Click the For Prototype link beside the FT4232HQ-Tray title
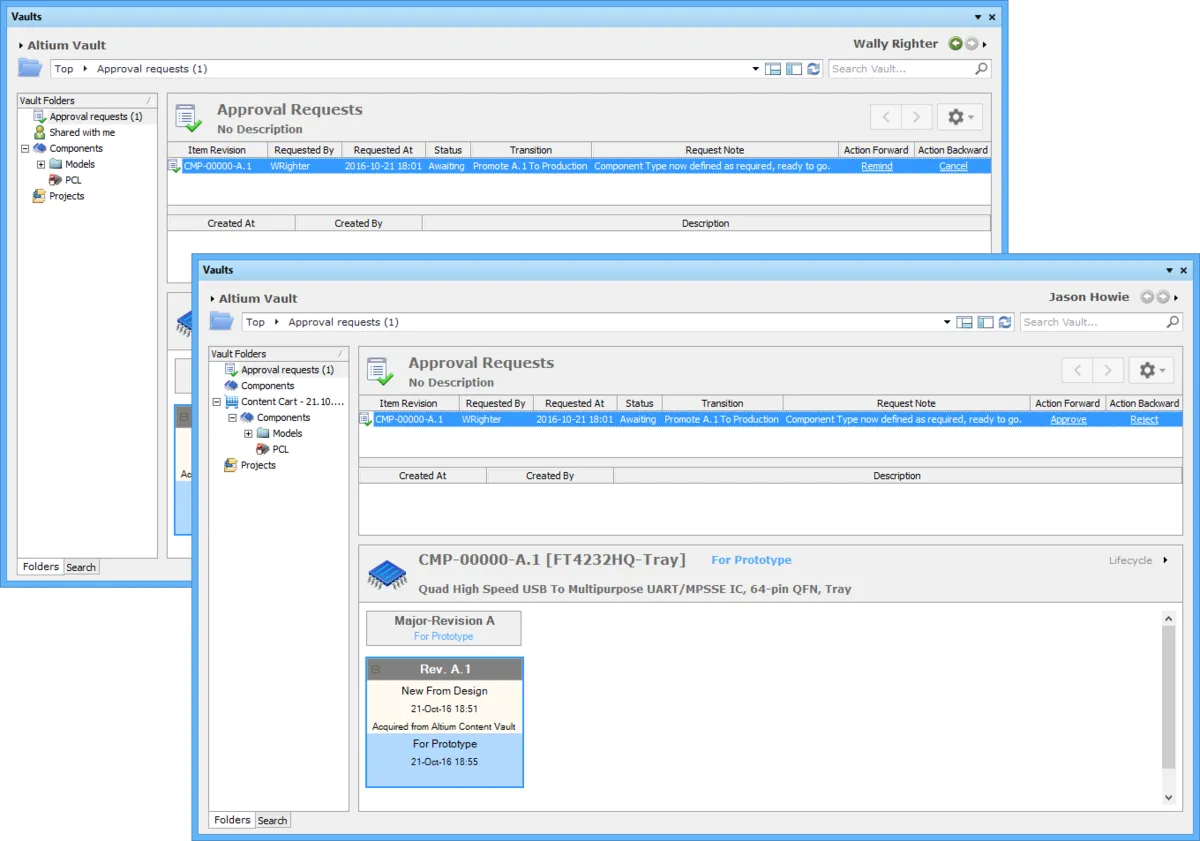 tap(751, 560)
